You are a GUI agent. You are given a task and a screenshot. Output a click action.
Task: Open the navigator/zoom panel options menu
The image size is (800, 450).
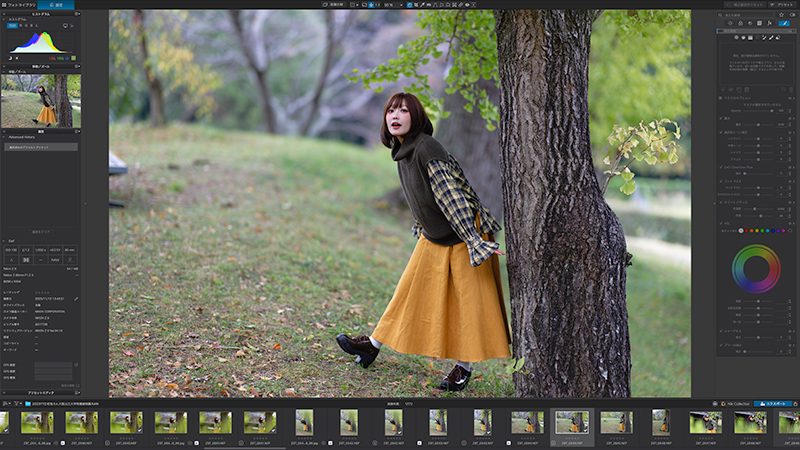(77, 66)
